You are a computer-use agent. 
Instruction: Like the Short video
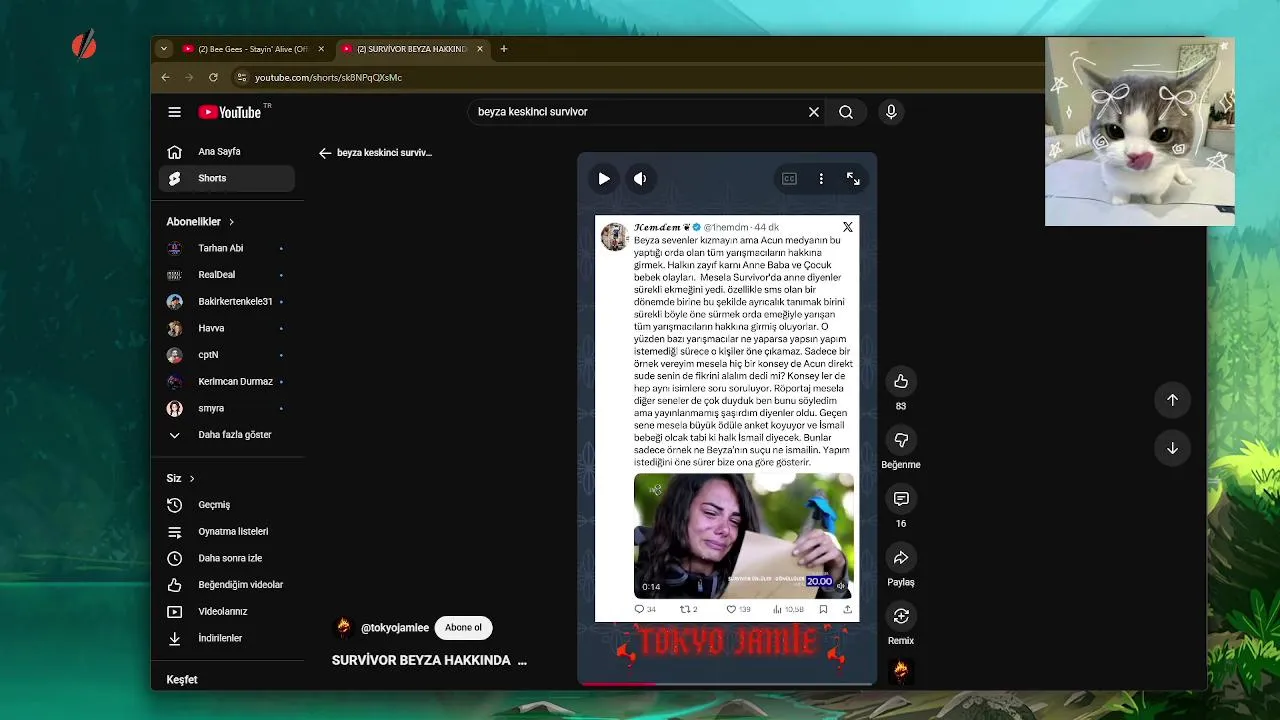click(x=901, y=381)
